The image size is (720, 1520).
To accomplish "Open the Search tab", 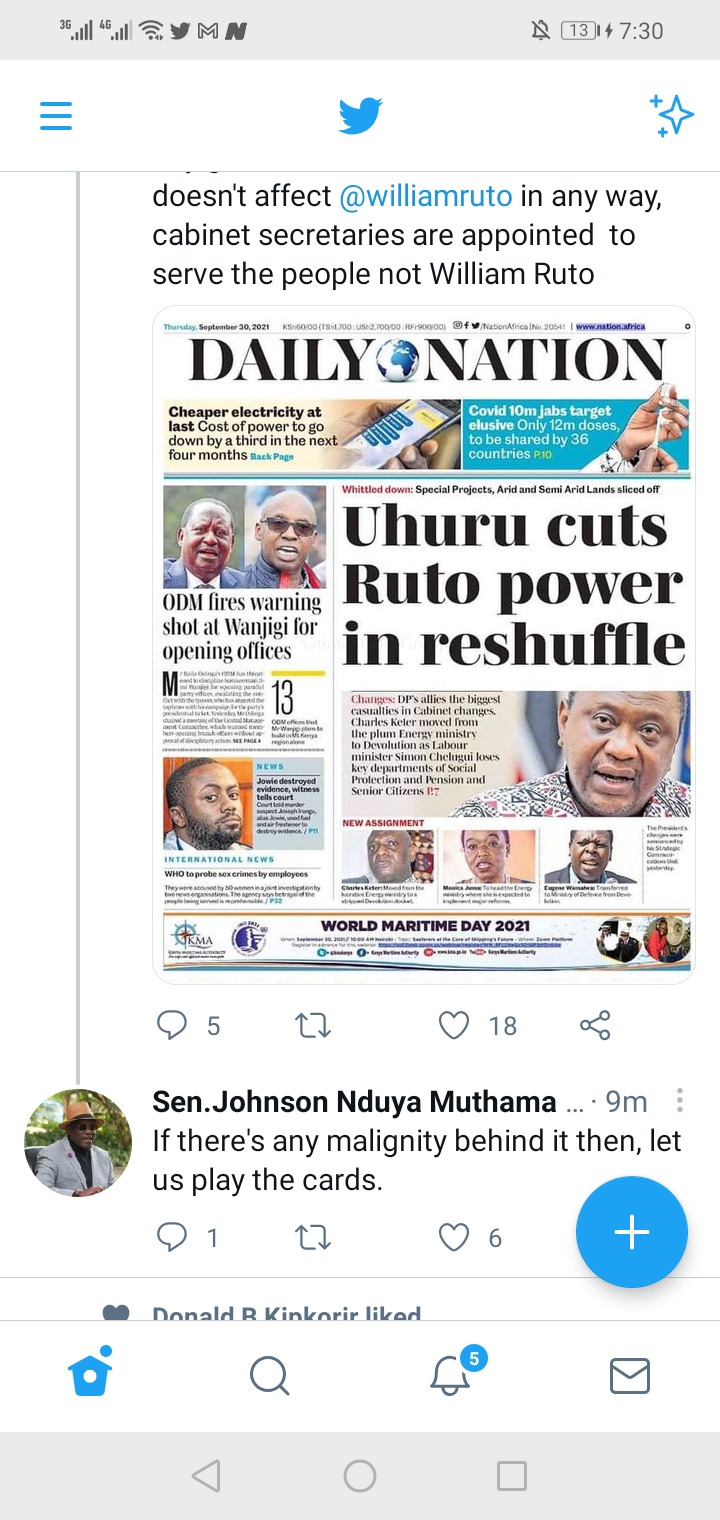I will click(269, 1375).
